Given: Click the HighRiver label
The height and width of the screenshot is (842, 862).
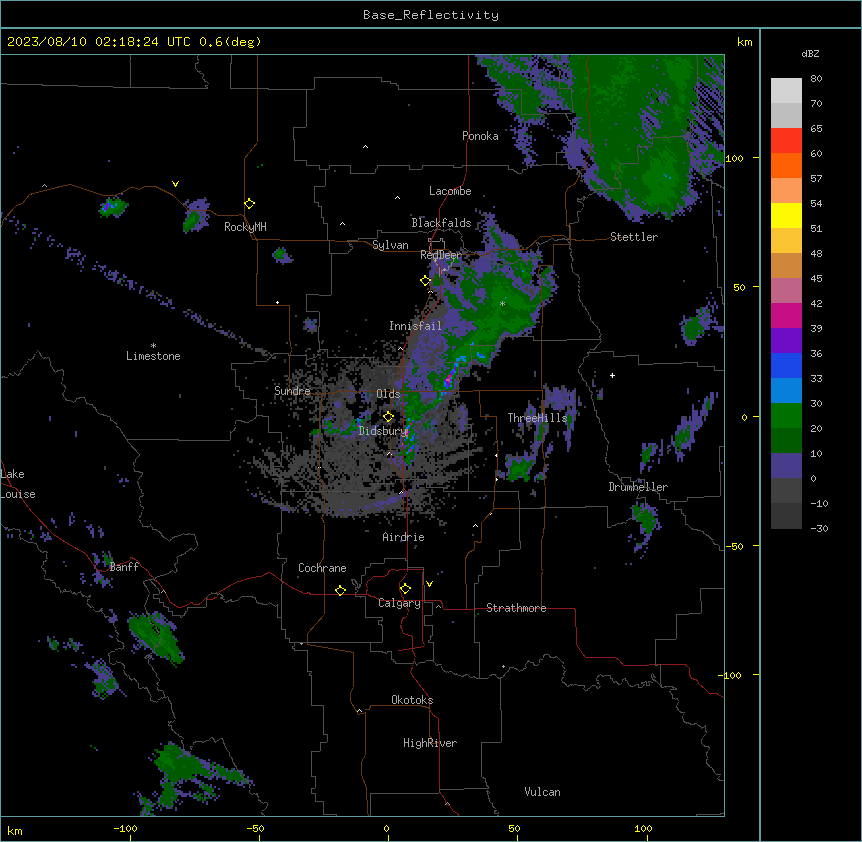Looking at the screenshot, I should [430, 743].
